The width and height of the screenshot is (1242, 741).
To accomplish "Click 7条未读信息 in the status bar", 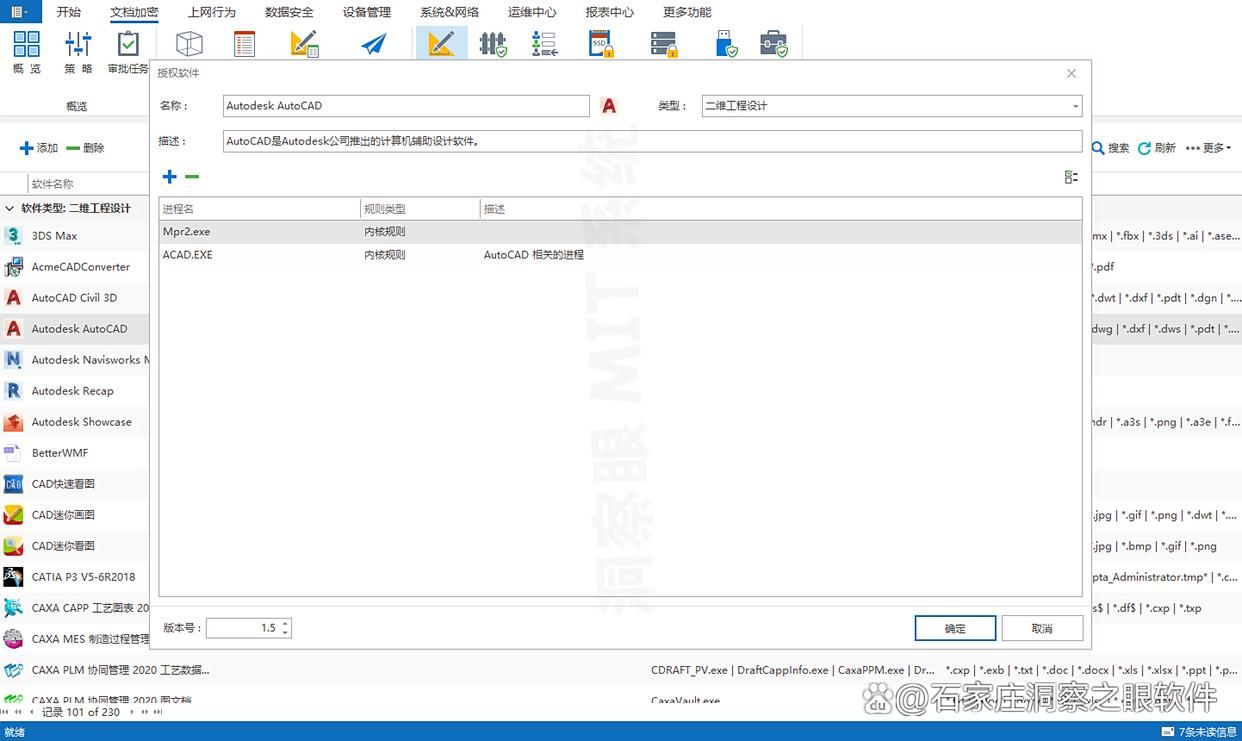I will (1208, 732).
